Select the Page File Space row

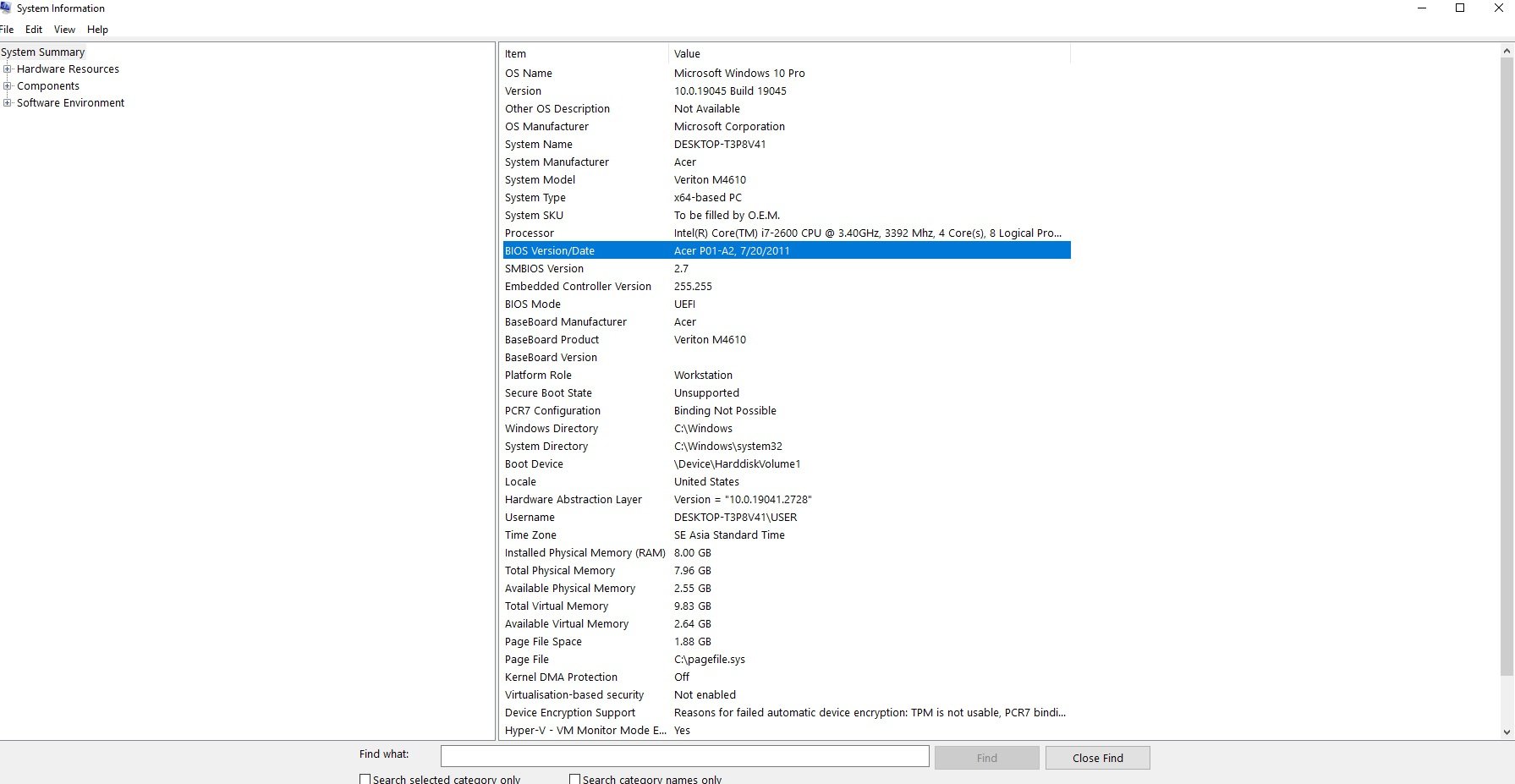(x=787, y=642)
